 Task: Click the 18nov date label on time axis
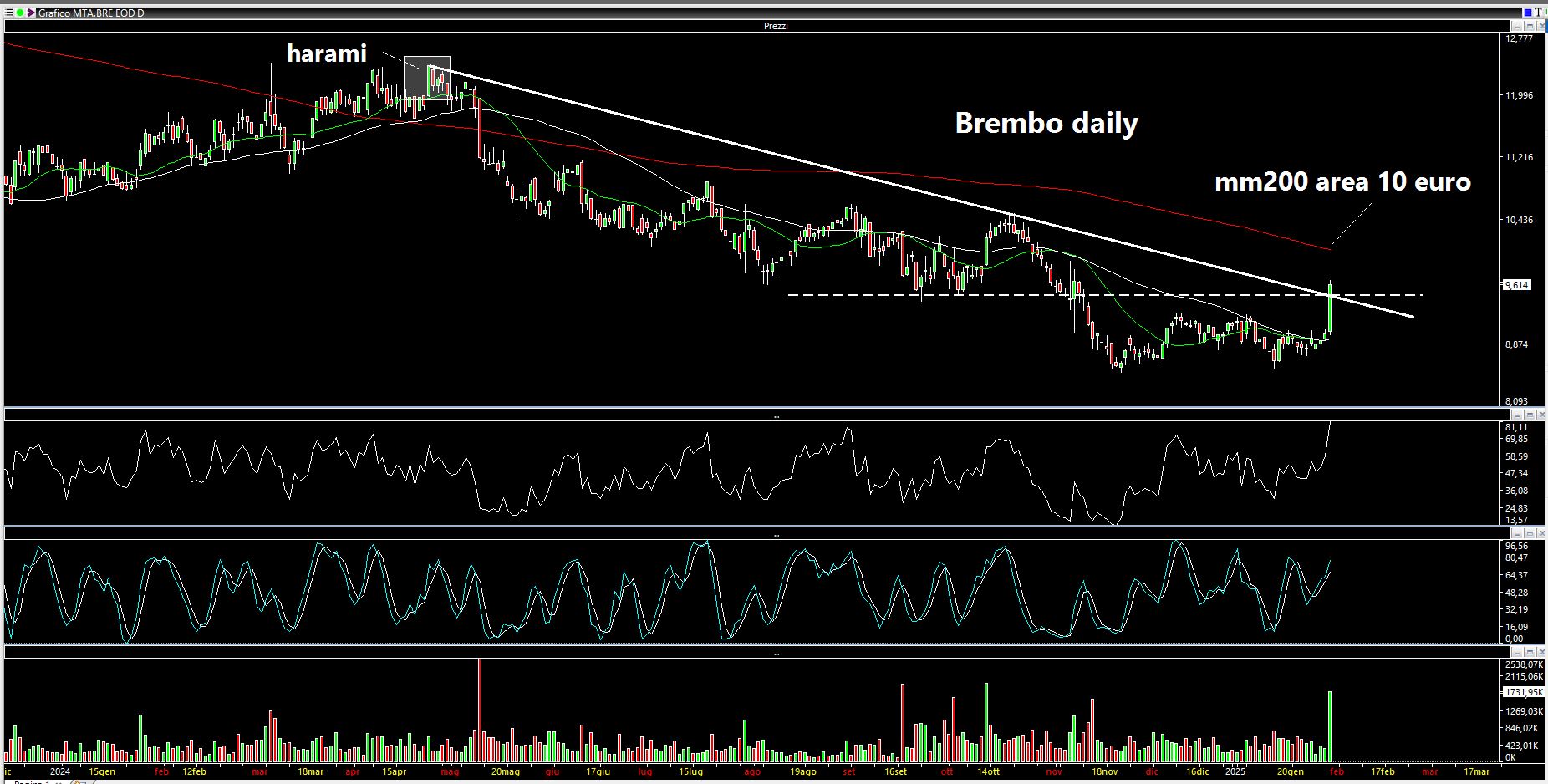(1104, 771)
